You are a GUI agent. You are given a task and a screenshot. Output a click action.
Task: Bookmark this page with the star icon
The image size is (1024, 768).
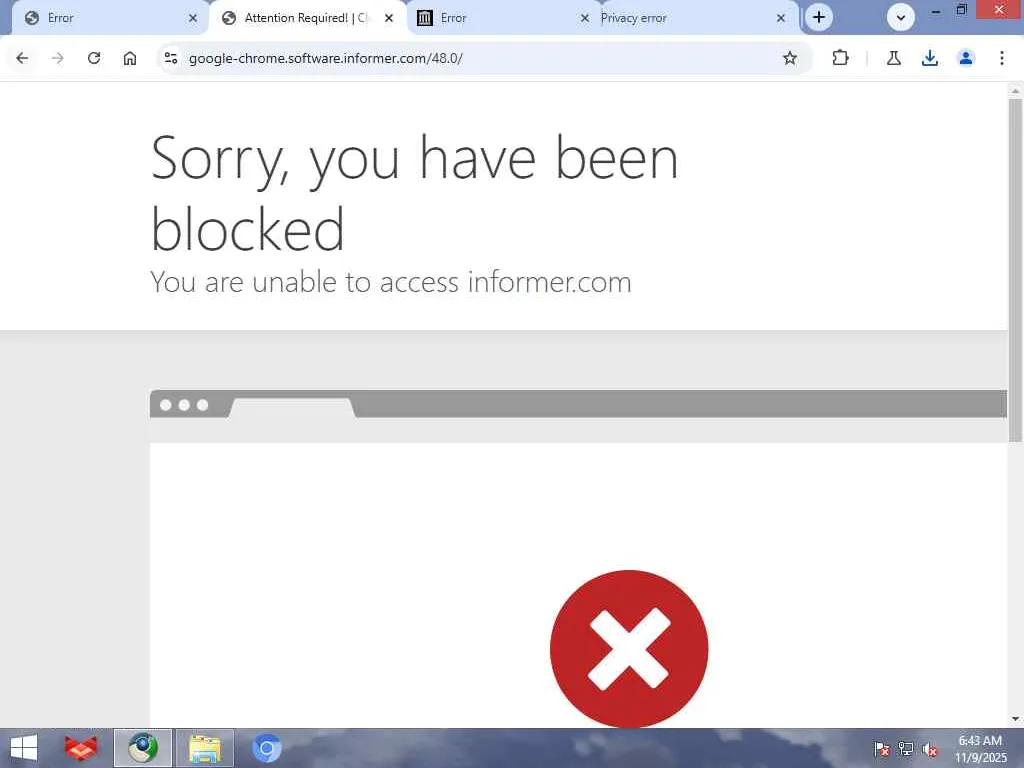point(790,58)
